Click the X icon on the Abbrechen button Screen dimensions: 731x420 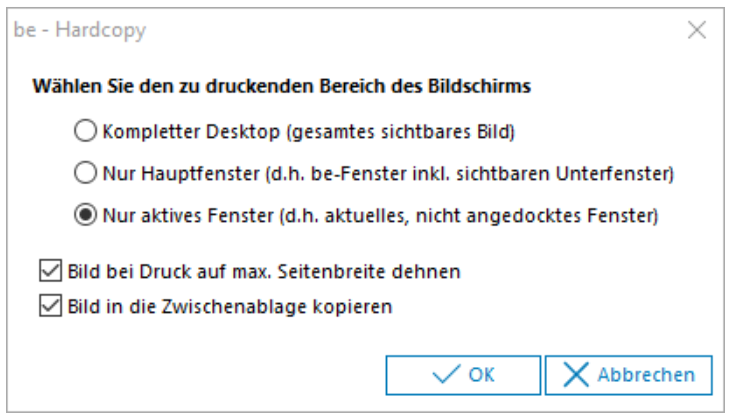(x=575, y=375)
